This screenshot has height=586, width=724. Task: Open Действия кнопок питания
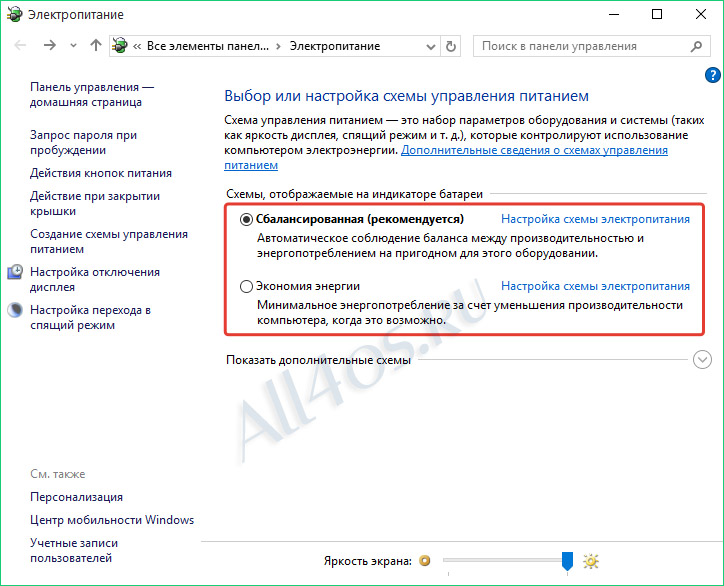(101, 173)
